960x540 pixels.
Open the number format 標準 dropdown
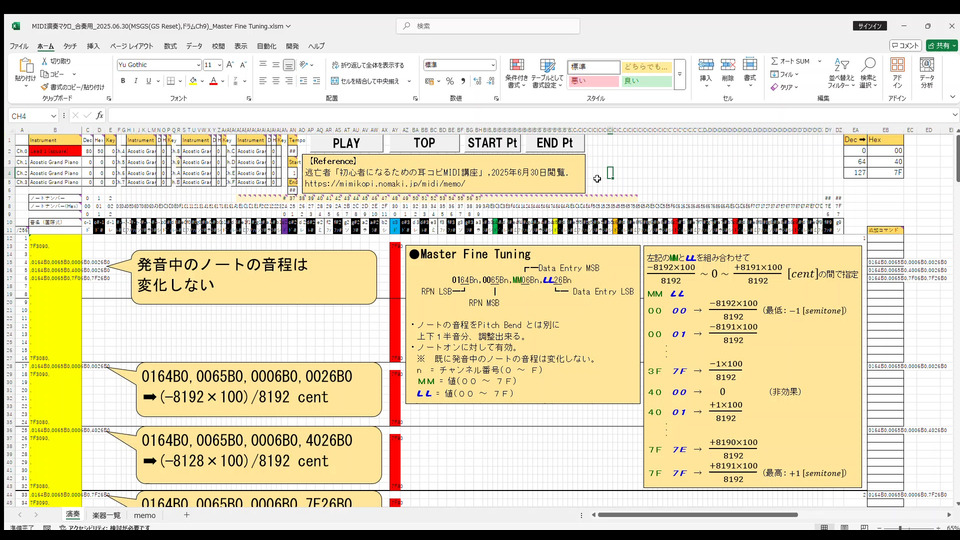(492, 65)
